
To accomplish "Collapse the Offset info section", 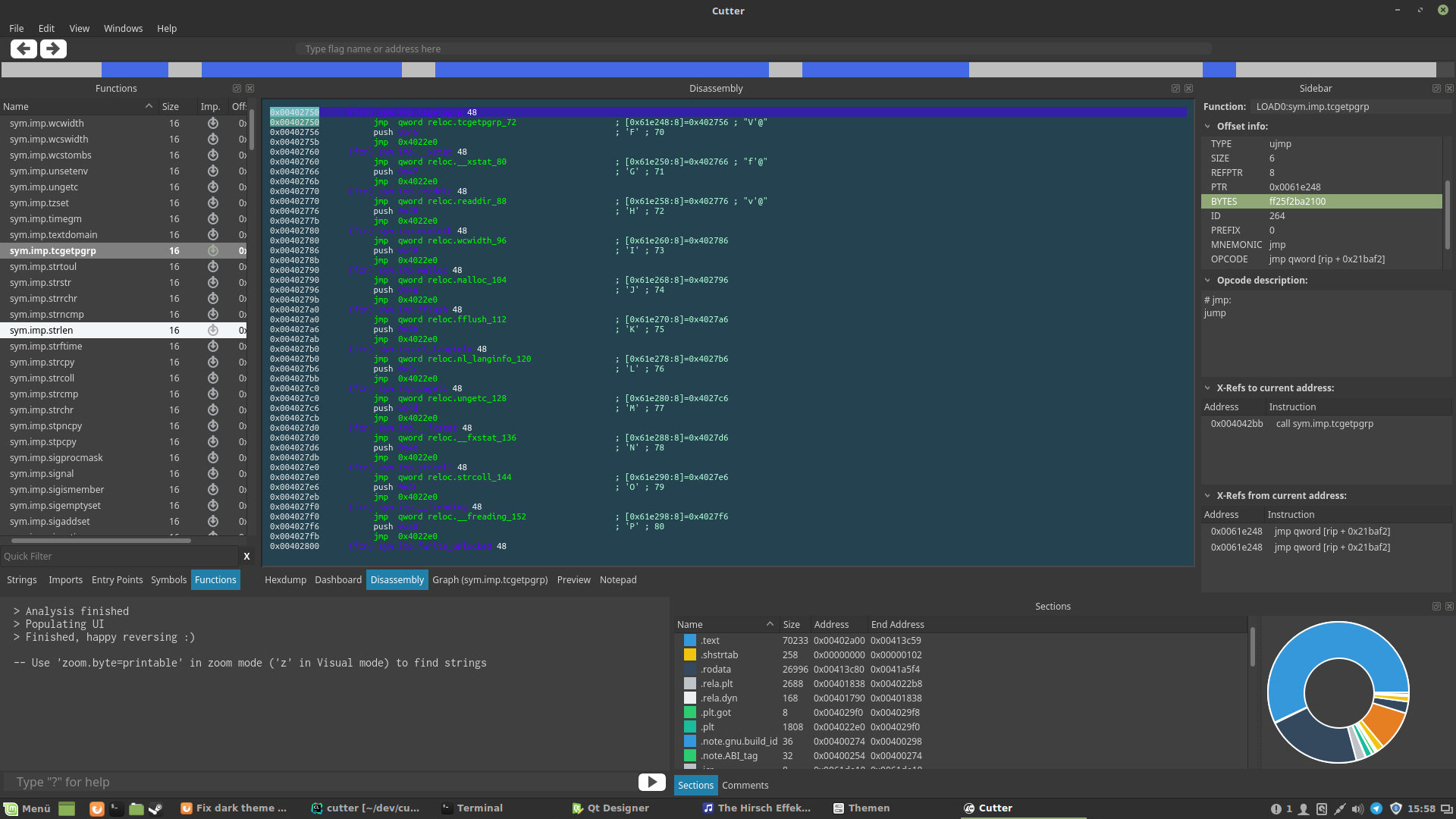I will click(1208, 127).
